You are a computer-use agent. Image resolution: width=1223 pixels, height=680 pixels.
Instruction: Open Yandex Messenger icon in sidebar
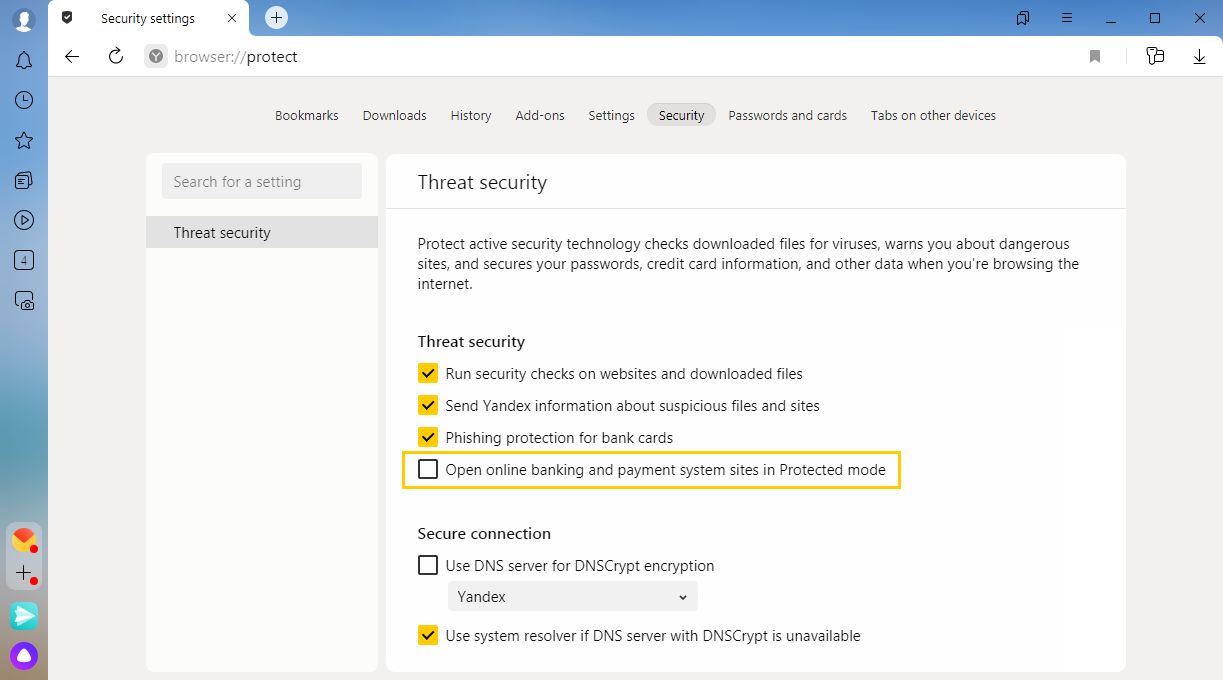point(24,615)
